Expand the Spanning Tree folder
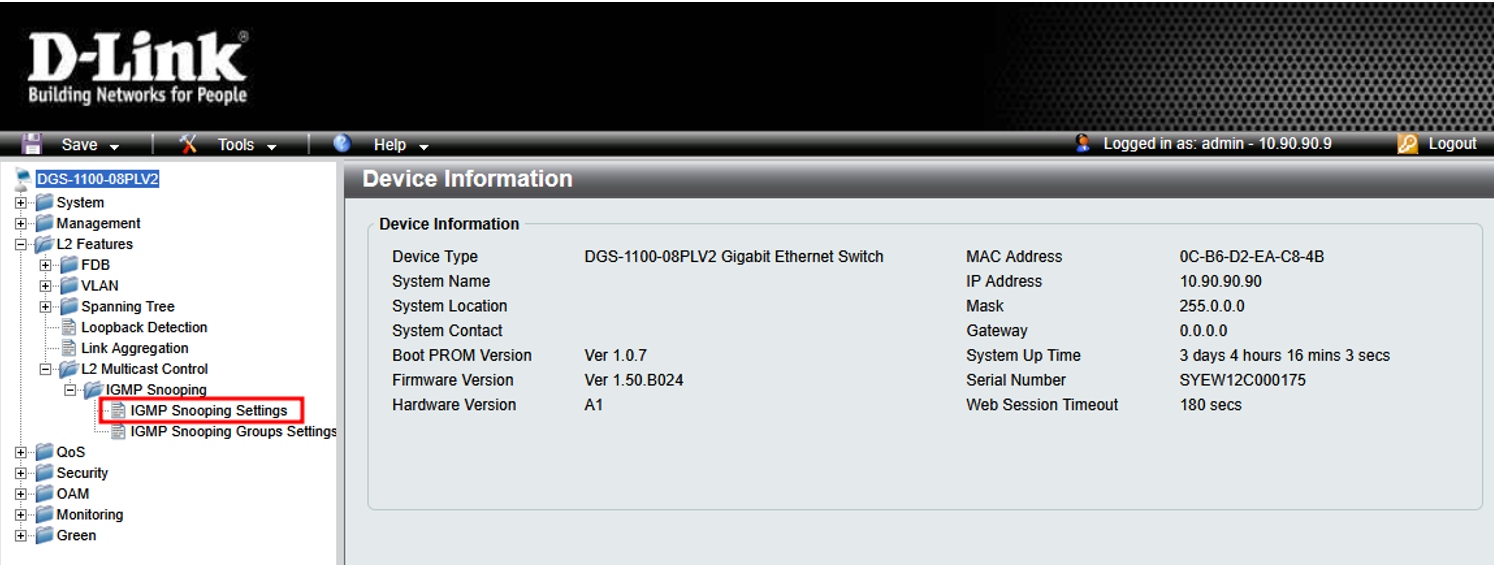The height and width of the screenshot is (565, 1494). 46,307
